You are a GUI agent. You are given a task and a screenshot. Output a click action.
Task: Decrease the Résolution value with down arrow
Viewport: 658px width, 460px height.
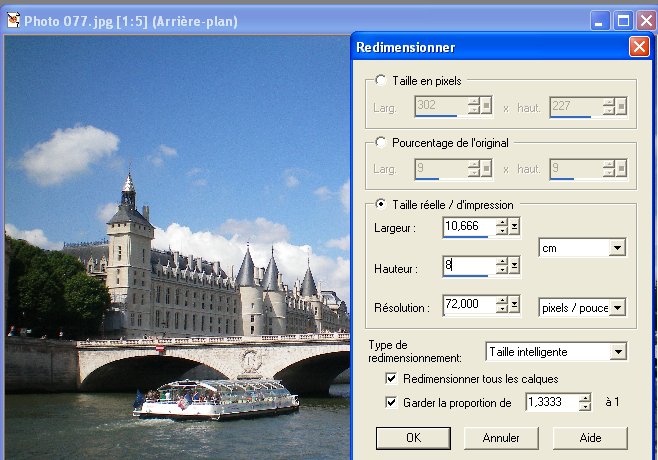click(502, 308)
